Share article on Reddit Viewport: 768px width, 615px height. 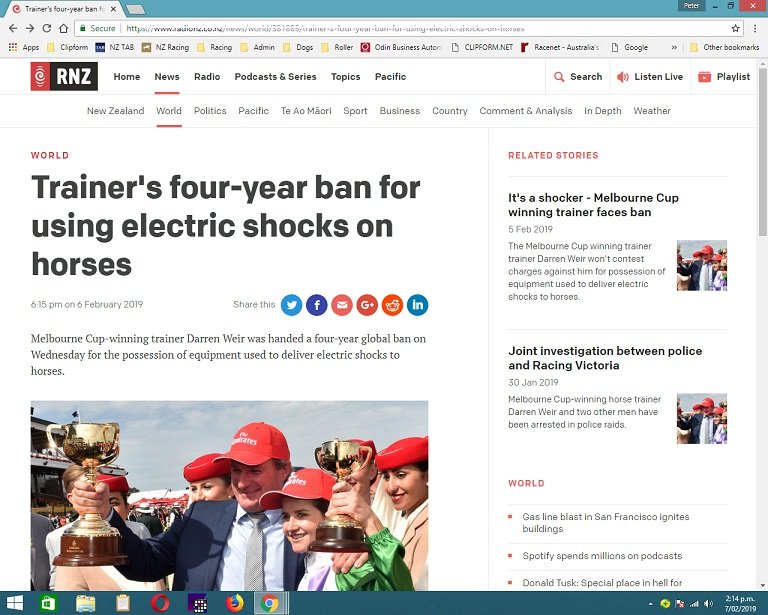coord(392,305)
